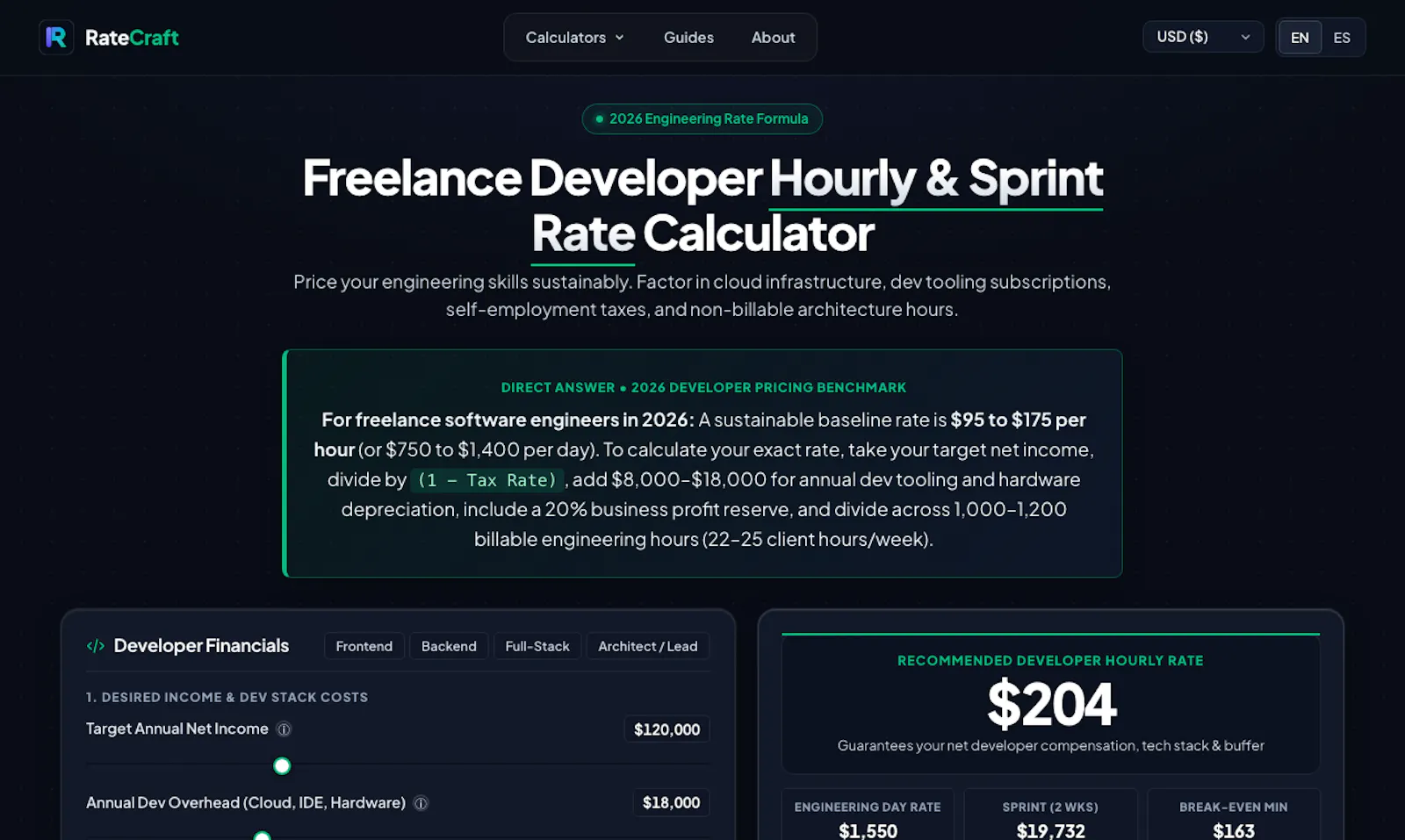Click the chevron icon next to Calculators
Viewport: 1405px width, 840px height.
click(619, 38)
